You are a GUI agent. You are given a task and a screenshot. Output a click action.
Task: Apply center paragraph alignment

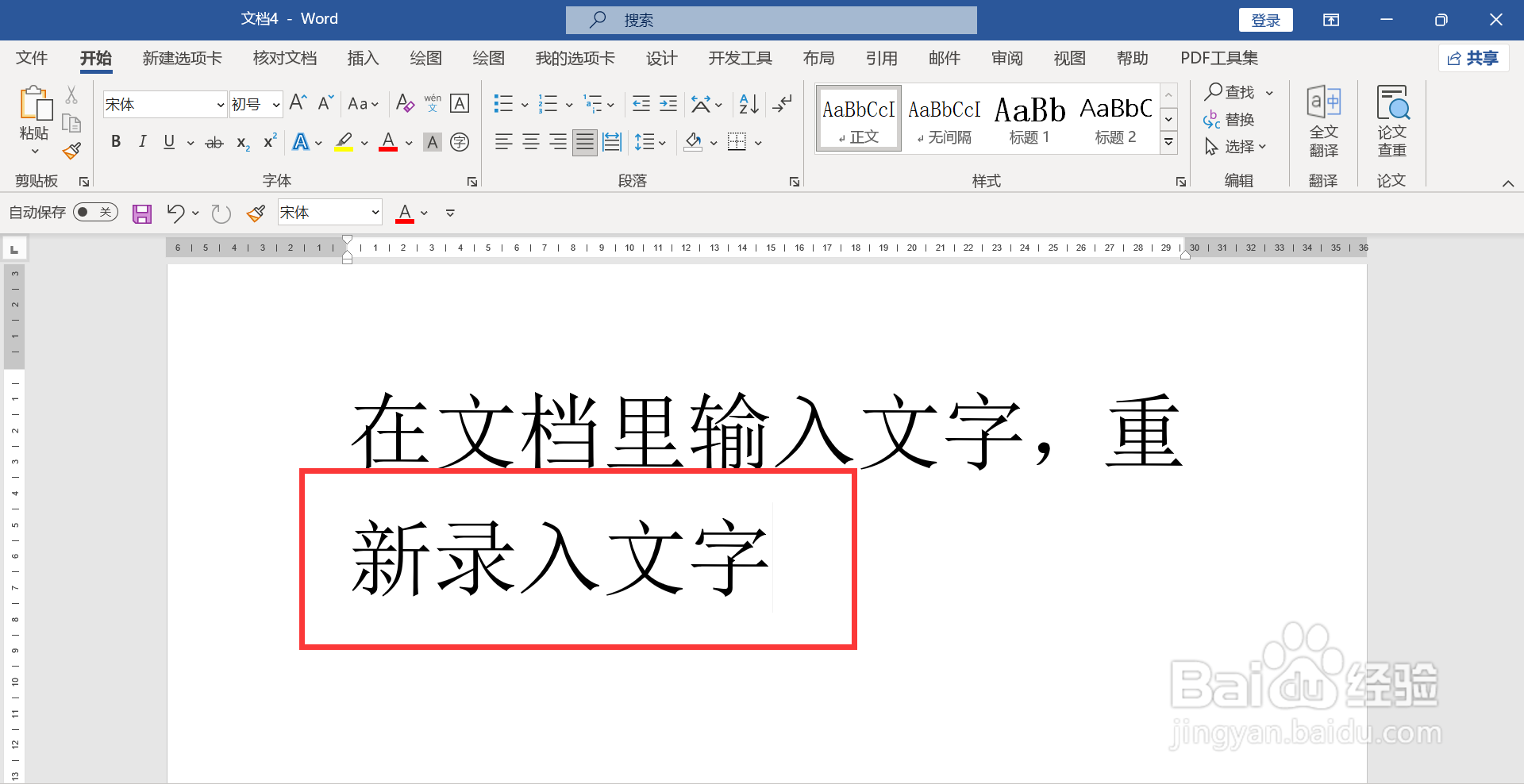[x=530, y=142]
